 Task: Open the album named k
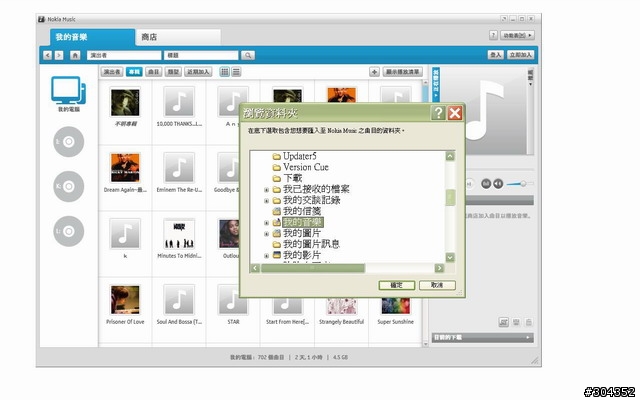click(125, 234)
